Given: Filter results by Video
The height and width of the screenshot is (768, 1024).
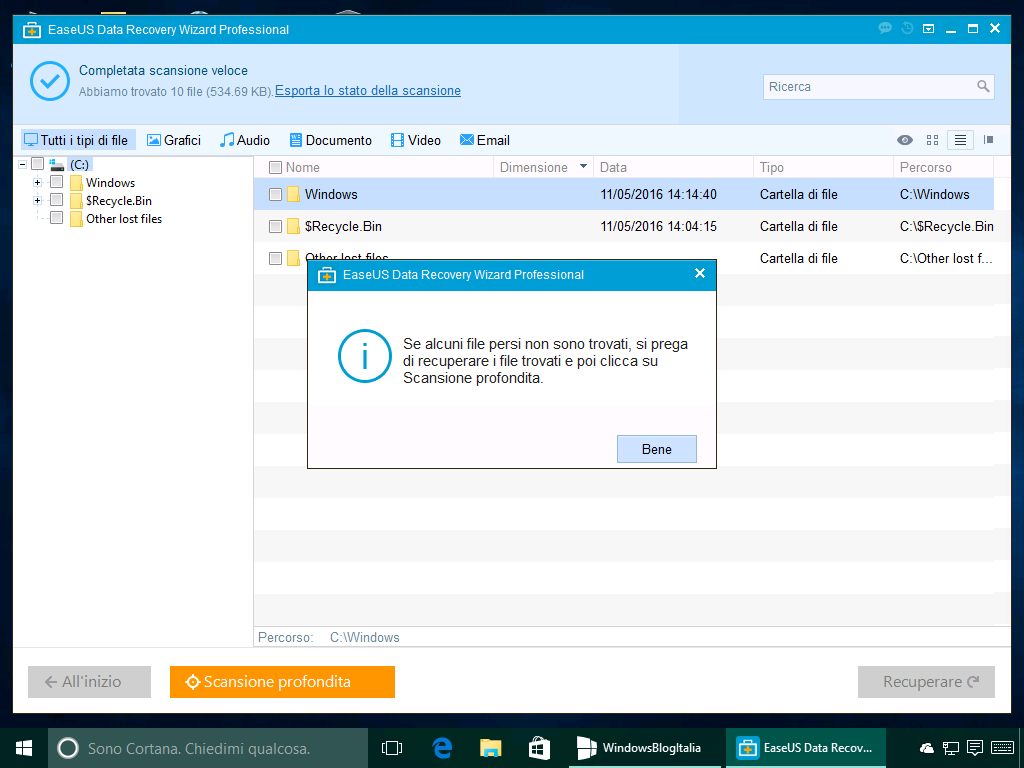Looking at the screenshot, I should pyautogui.click(x=416, y=140).
